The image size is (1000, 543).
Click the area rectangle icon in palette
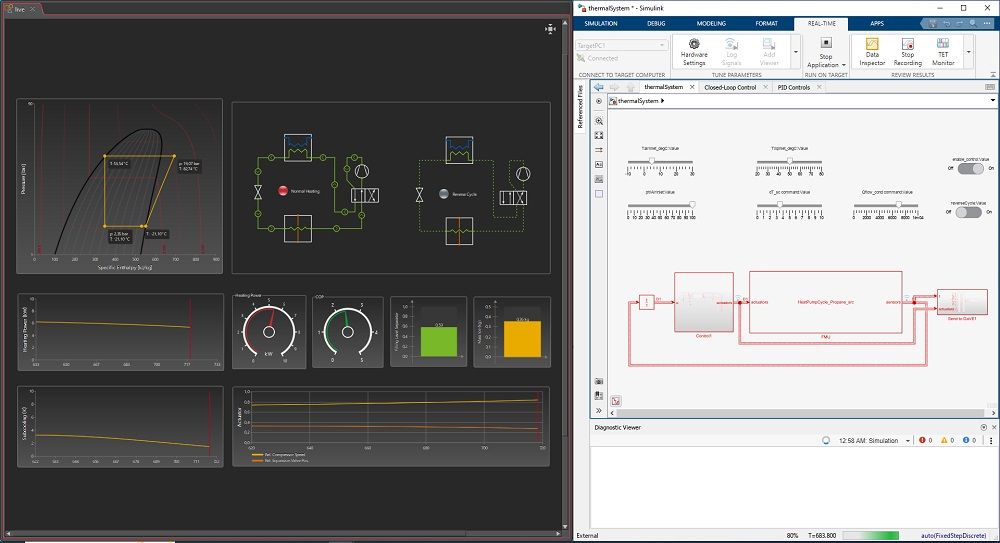pos(599,194)
